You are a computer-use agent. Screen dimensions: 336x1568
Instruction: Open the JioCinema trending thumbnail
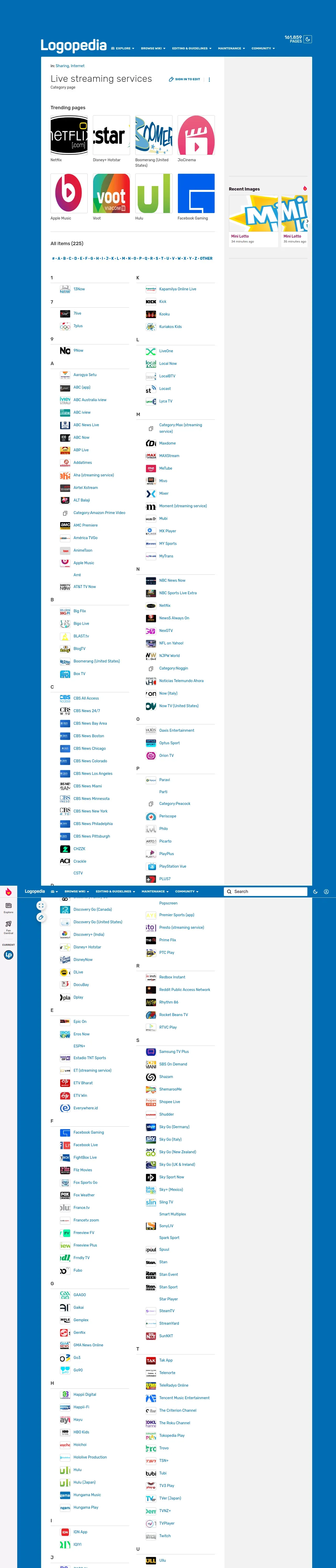click(196, 135)
